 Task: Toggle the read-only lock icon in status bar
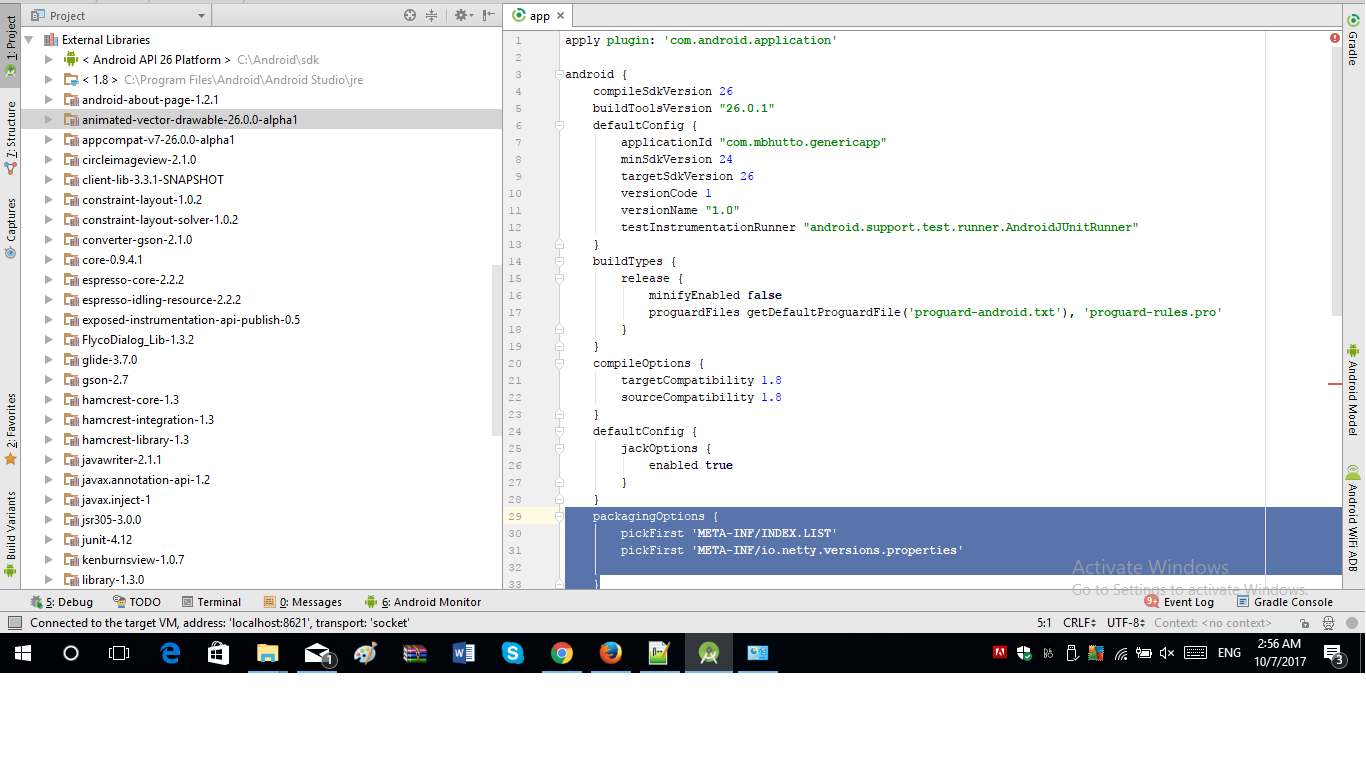coord(1304,623)
